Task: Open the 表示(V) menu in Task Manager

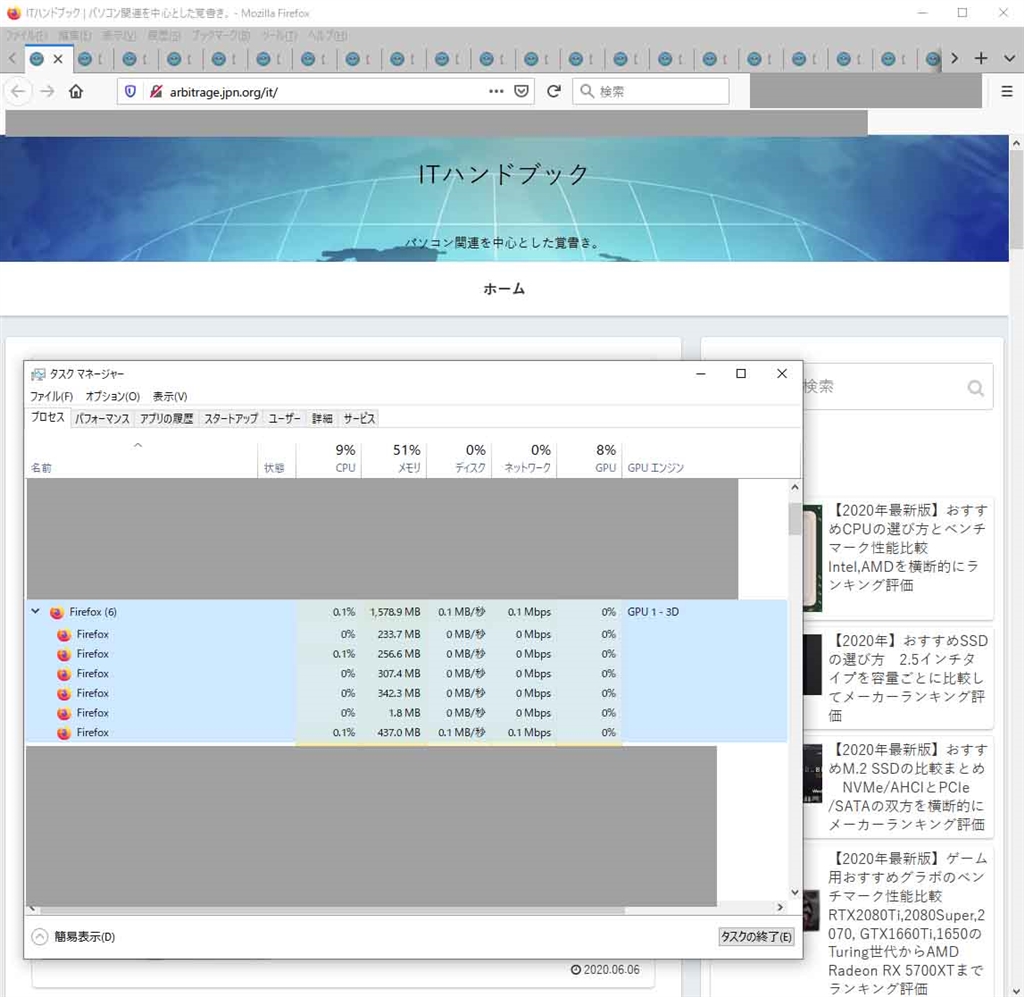Action: (x=170, y=396)
